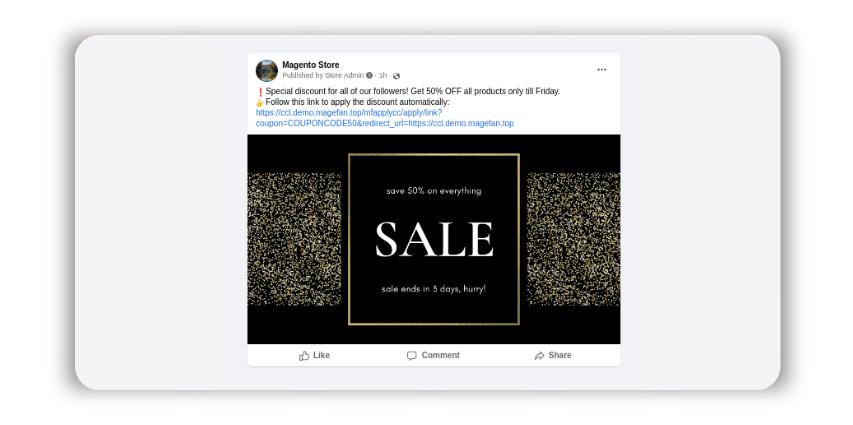Open the Magento Store profile avatar
Viewport: 853px width, 425px height.
tap(267, 71)
